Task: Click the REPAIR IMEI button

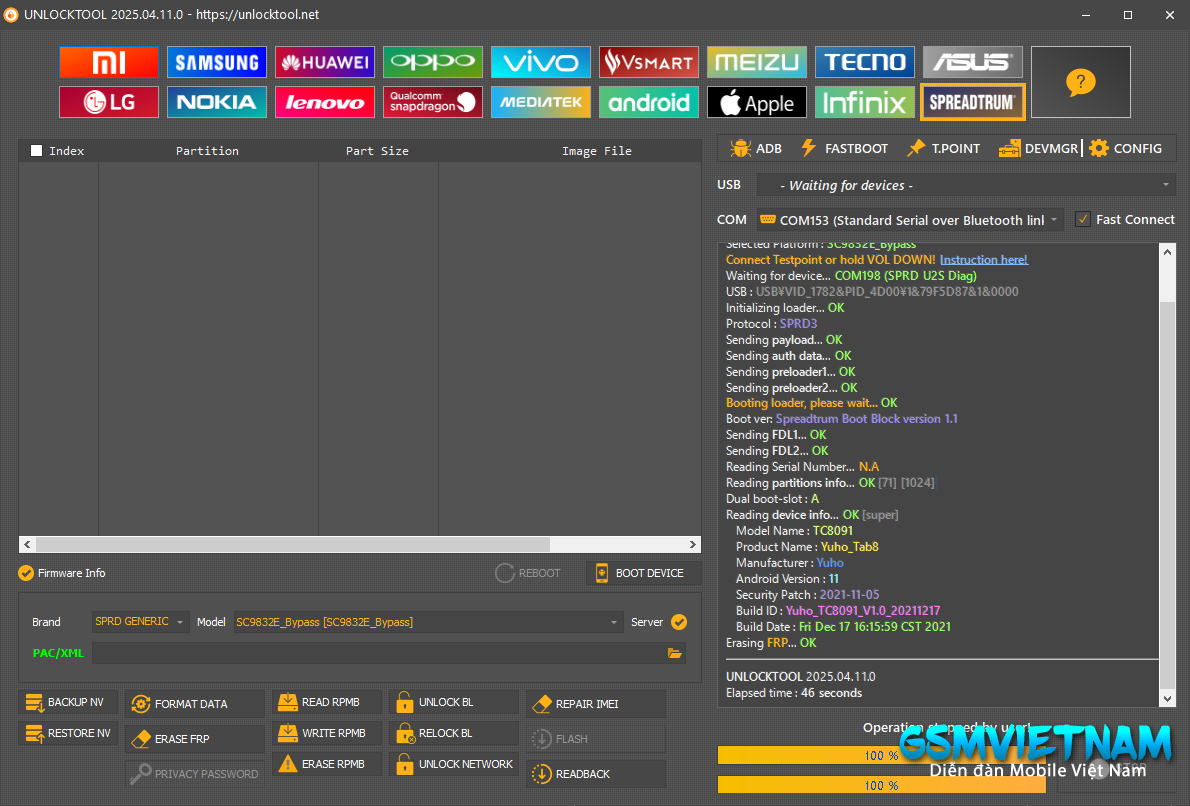Action: (596, 704)
